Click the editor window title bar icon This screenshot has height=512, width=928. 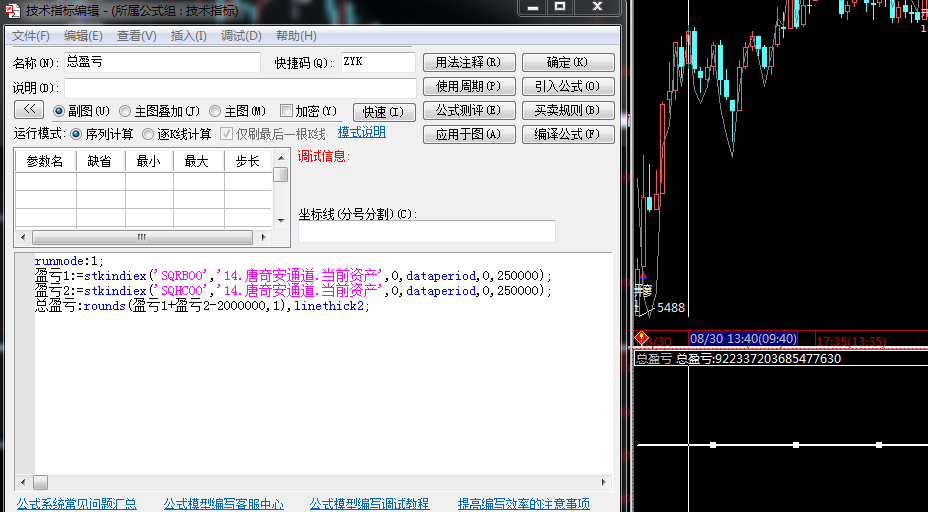[12, 11]
